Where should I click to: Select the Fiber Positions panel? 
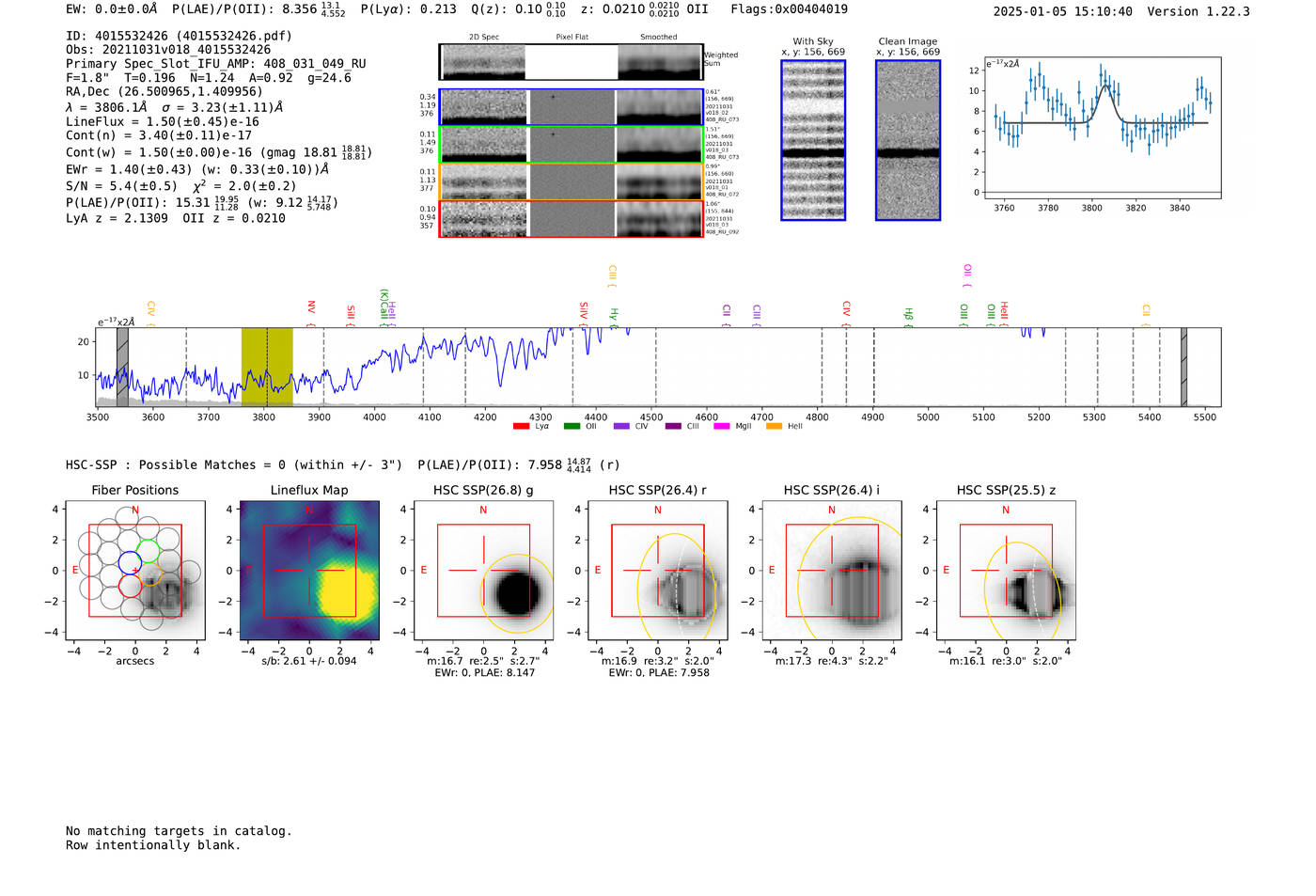pos(135,571)
